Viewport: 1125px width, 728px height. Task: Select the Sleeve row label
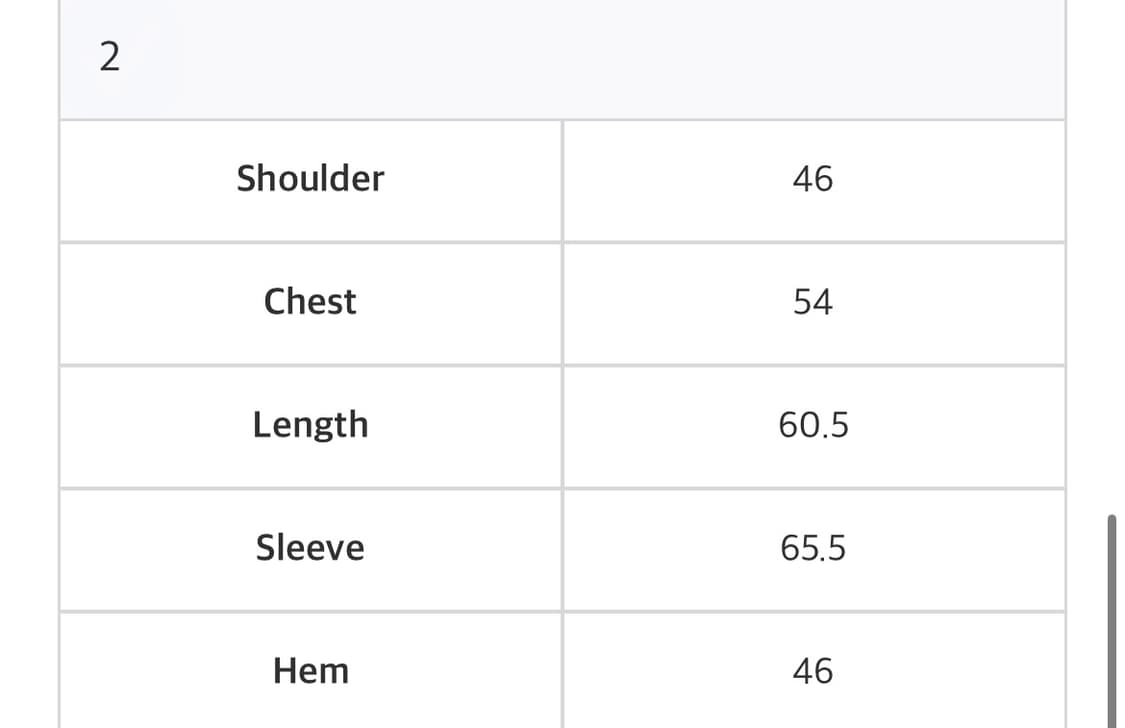pyautogui.click(x=310, y=548)
